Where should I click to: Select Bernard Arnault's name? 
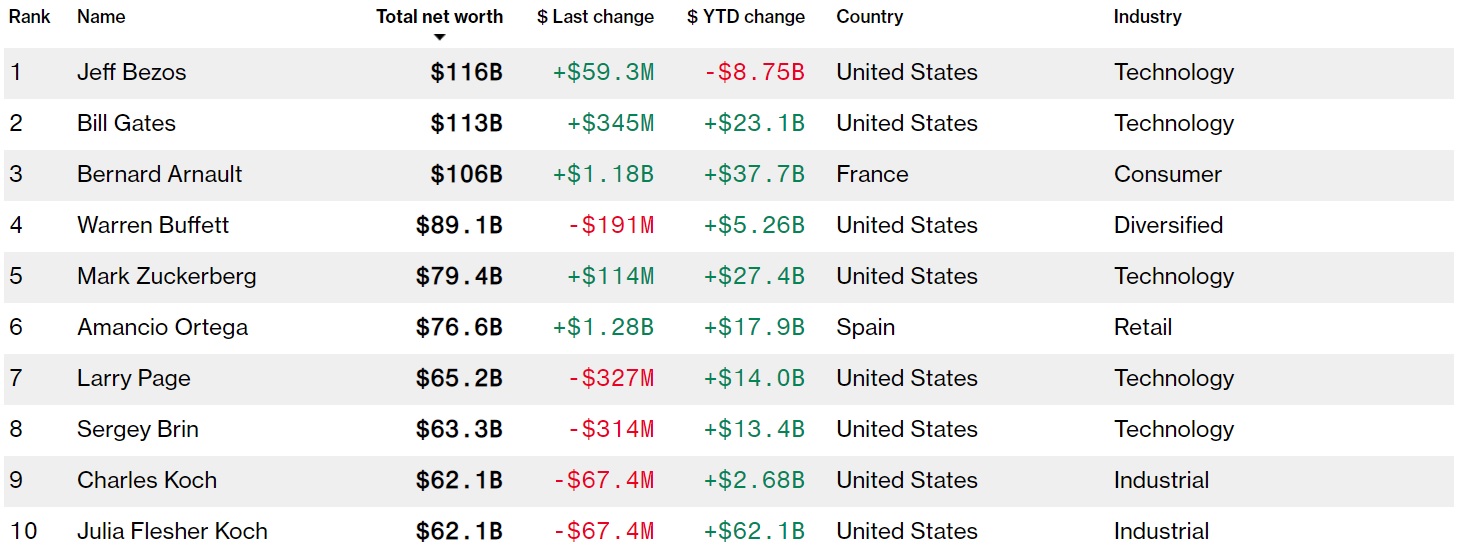click(x=159, y=175)
